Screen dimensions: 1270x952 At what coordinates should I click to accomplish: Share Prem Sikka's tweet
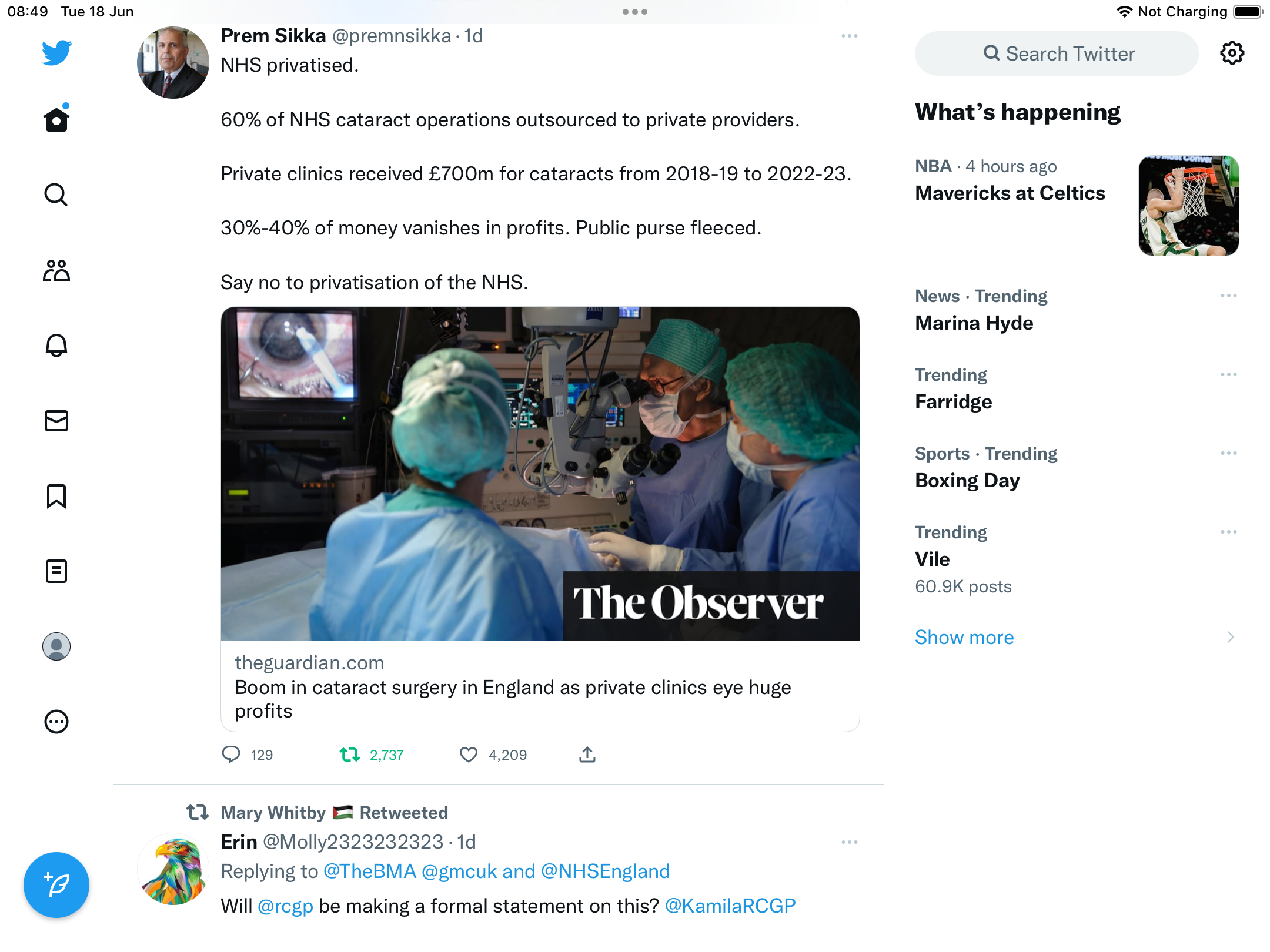[587, 755]
